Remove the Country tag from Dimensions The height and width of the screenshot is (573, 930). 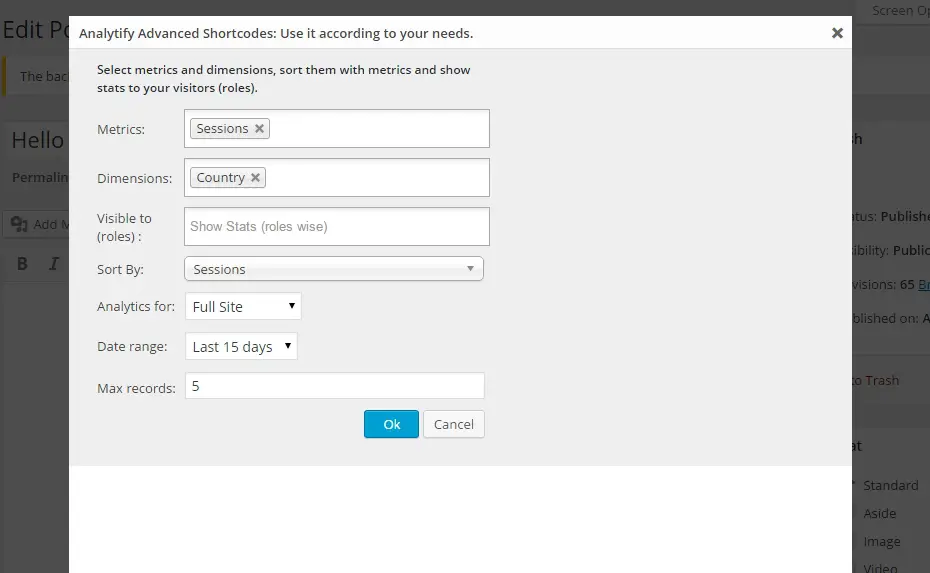pyautogui.click(x=255, y=177)
